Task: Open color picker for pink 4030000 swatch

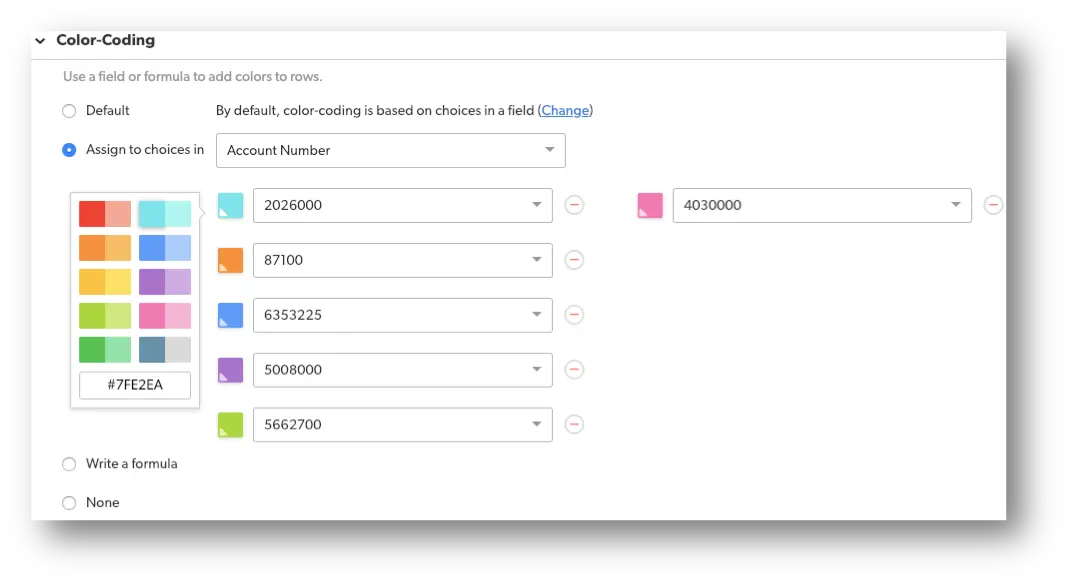Action: (x=650, y=205)
